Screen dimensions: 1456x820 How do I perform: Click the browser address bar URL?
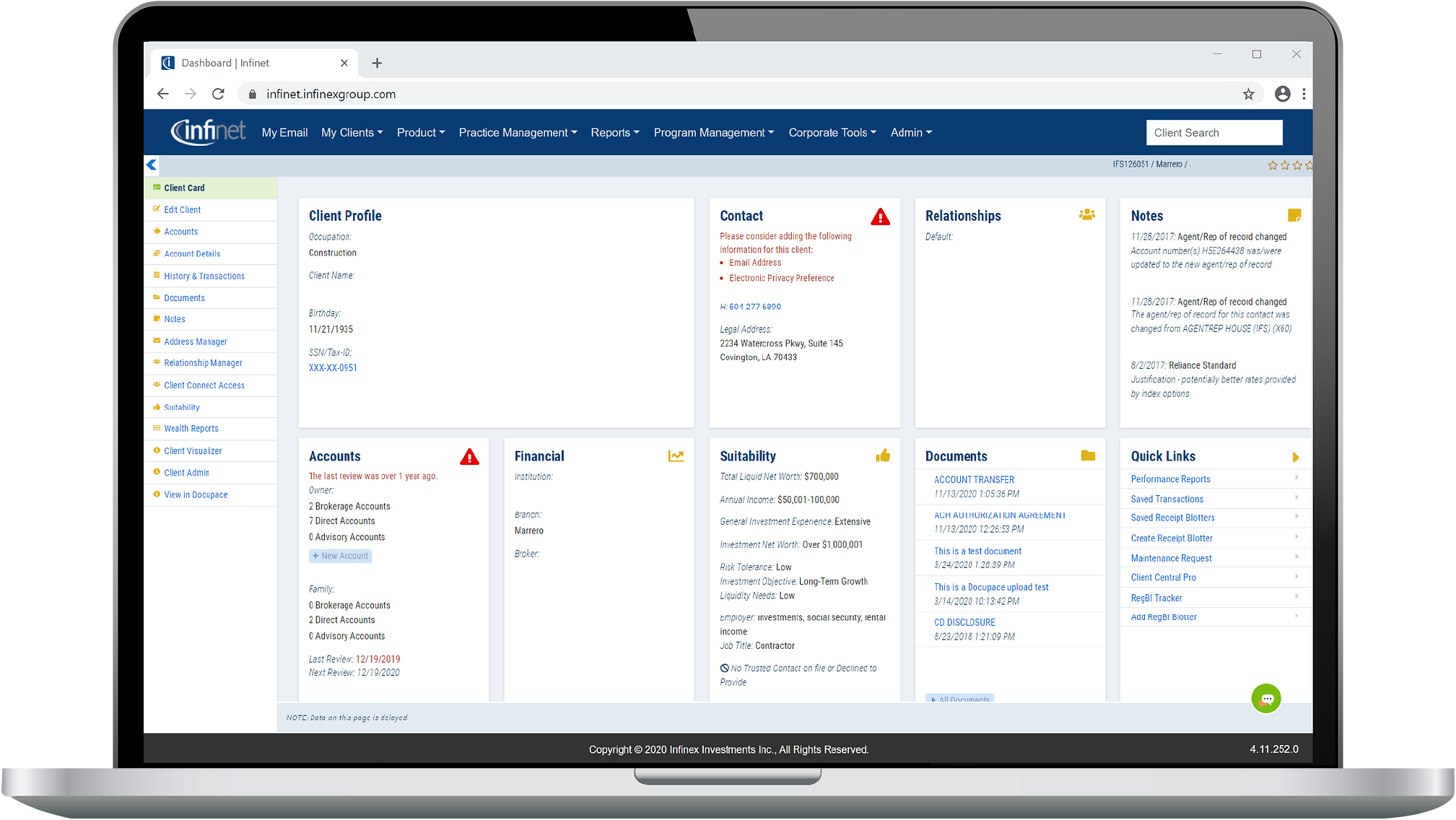pos(331,94)
